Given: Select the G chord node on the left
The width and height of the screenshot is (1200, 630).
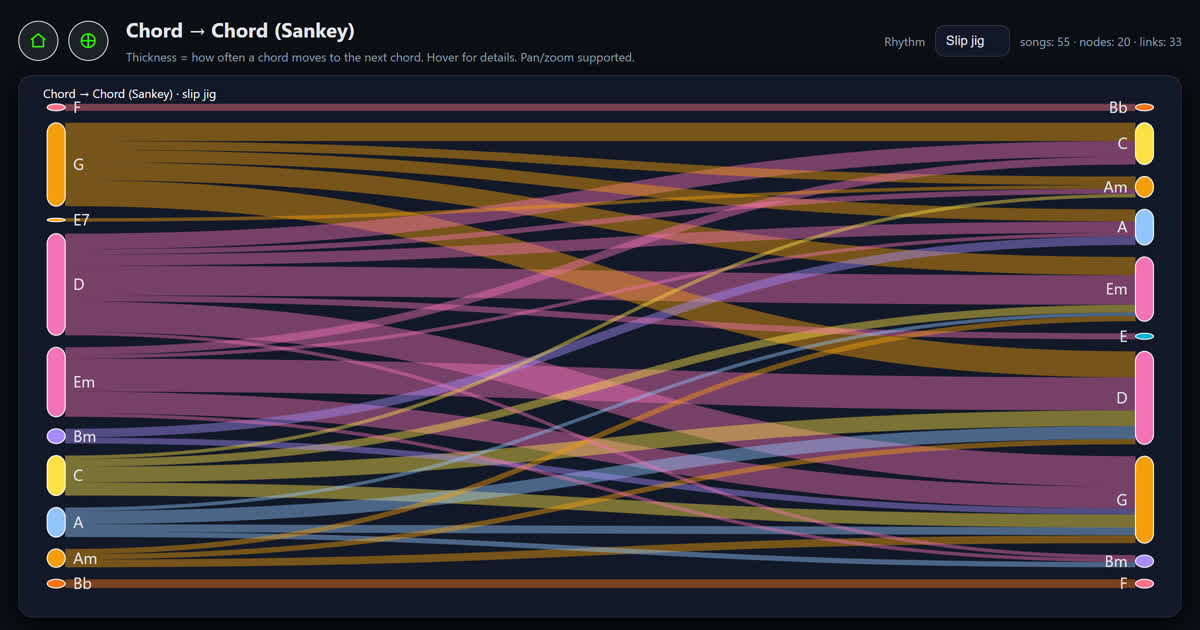Looking at the screenshot, I should pyautogui.click(x=56, y=164).
